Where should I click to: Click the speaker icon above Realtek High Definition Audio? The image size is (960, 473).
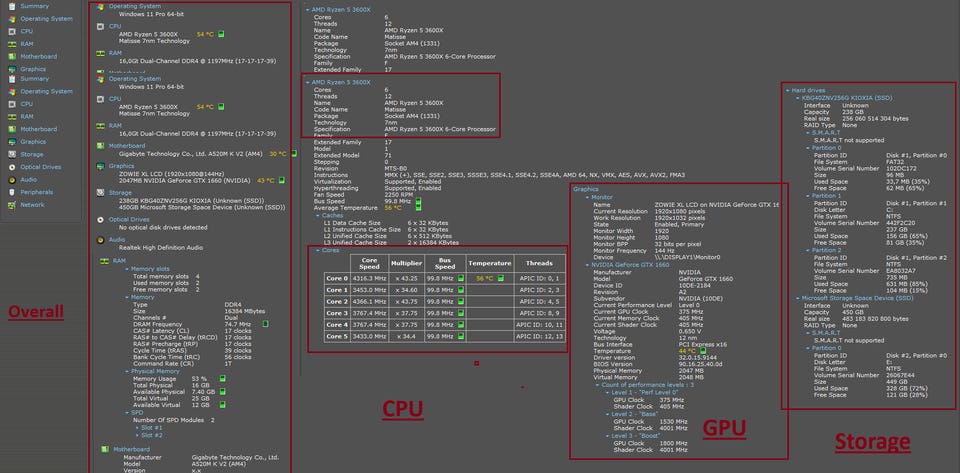click(100, 240)
